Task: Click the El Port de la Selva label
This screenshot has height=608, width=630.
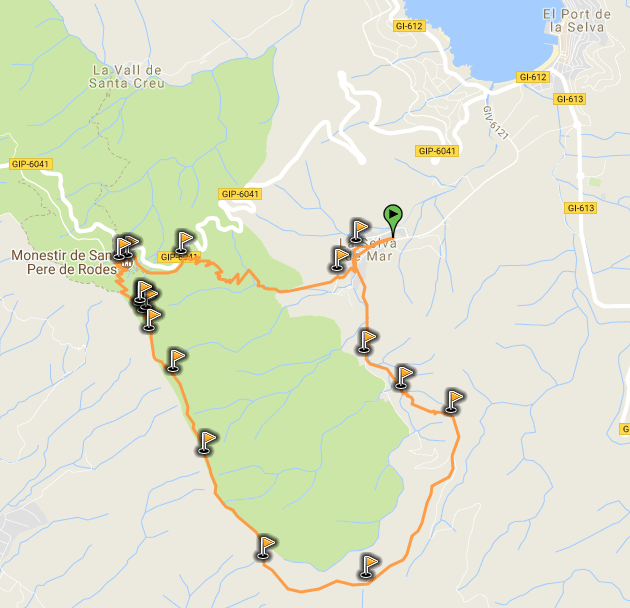Action: point(577,21)
